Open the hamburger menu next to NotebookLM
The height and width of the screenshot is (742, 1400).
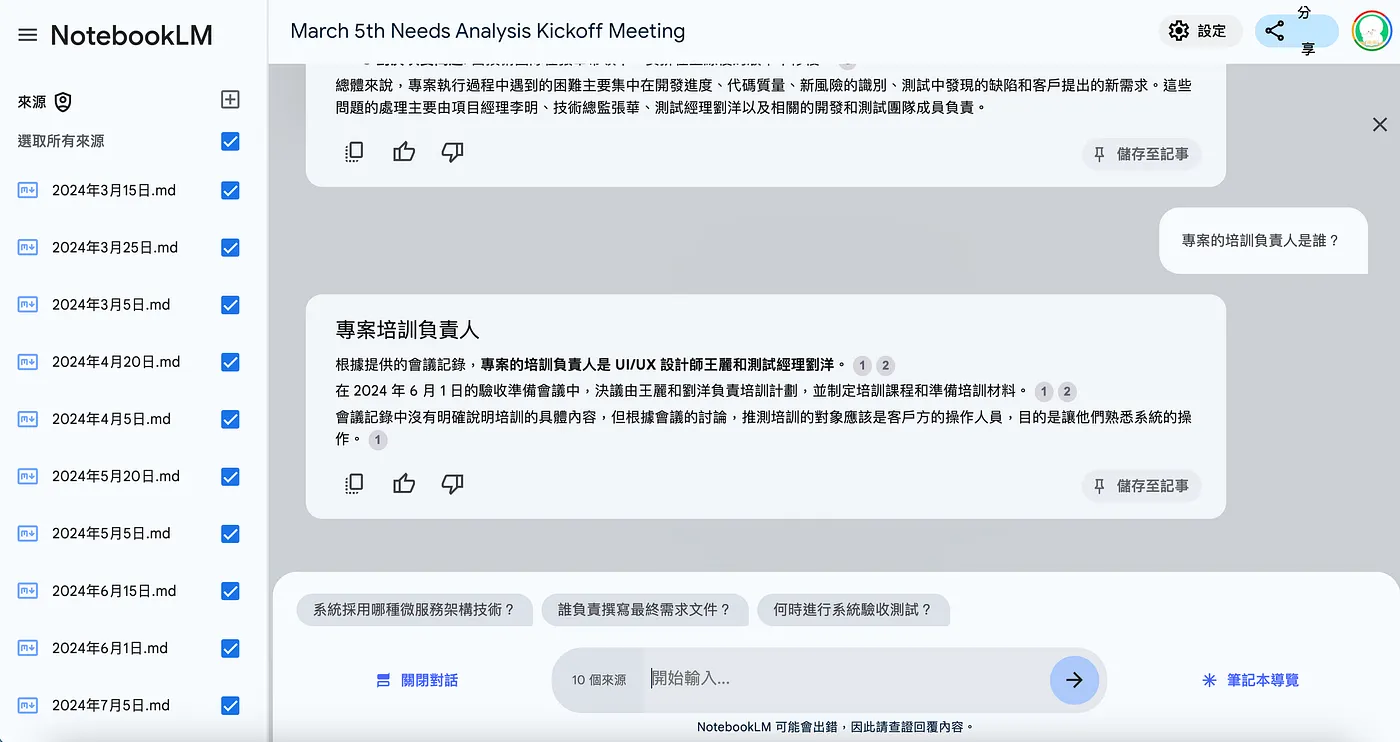click(28, 35)
